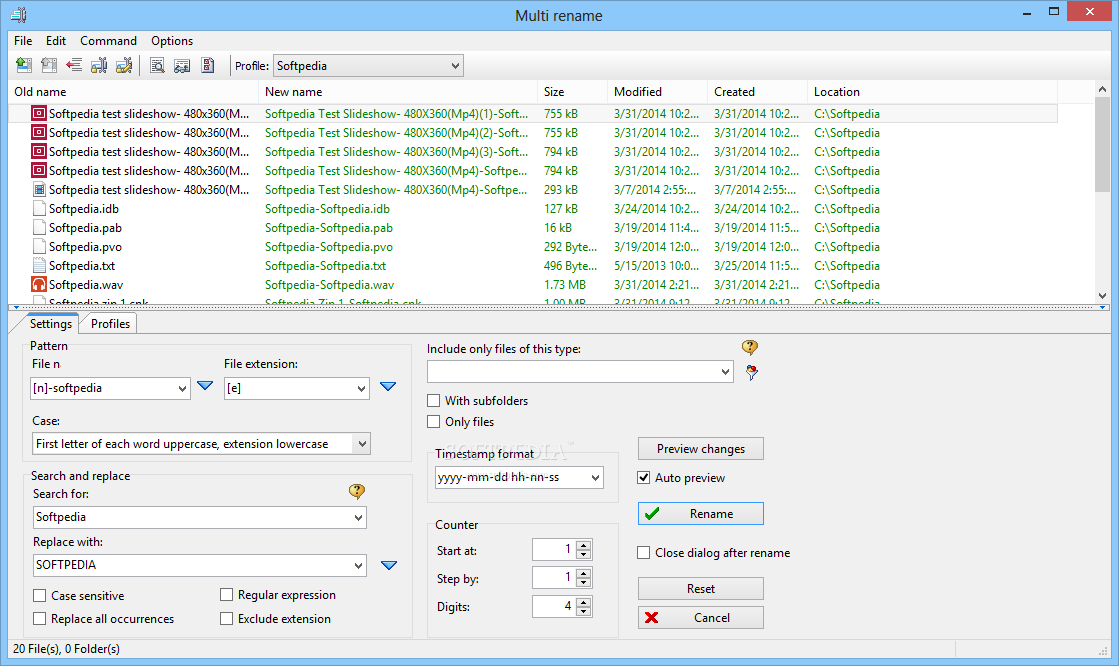1119x666 pixels.
Task: Tick the Only files checkbox
Action: tap(433, 422)
